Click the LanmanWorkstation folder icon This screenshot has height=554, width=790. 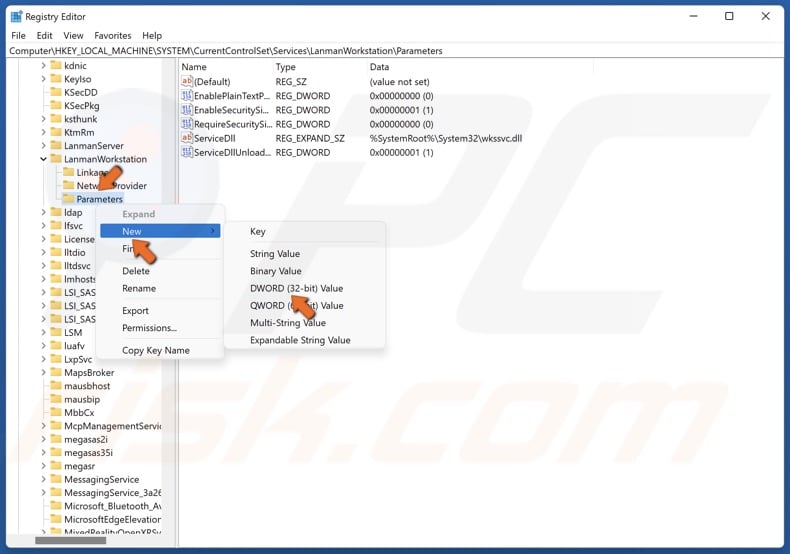tap(56, 159)
